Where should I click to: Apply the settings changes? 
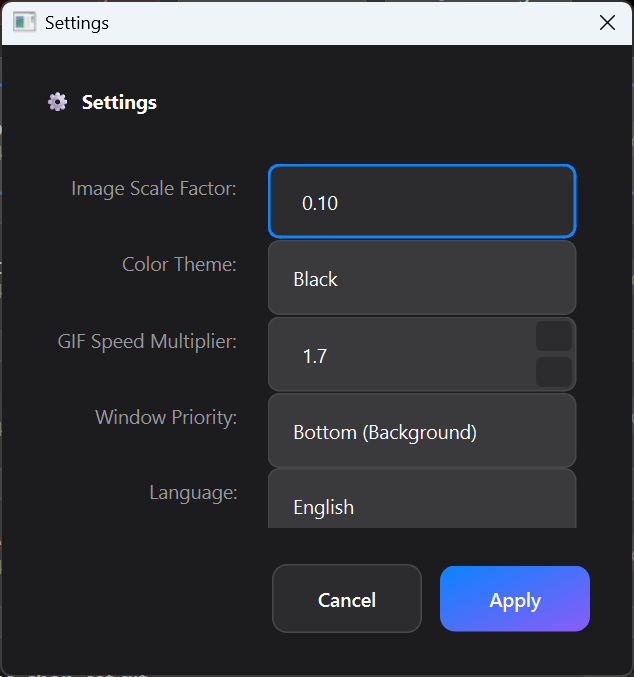[x=514, y=600]
